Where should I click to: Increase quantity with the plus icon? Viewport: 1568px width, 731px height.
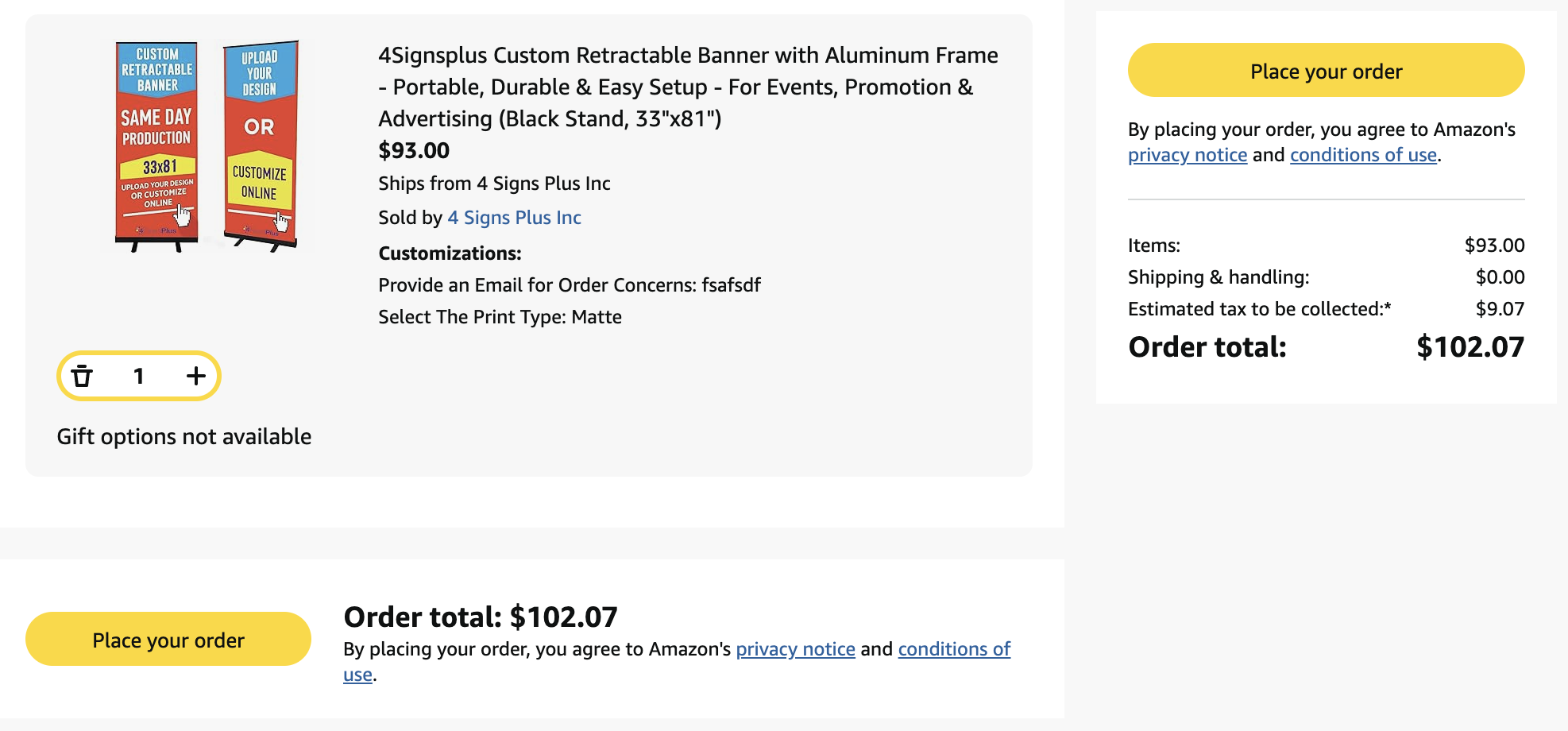195,376
